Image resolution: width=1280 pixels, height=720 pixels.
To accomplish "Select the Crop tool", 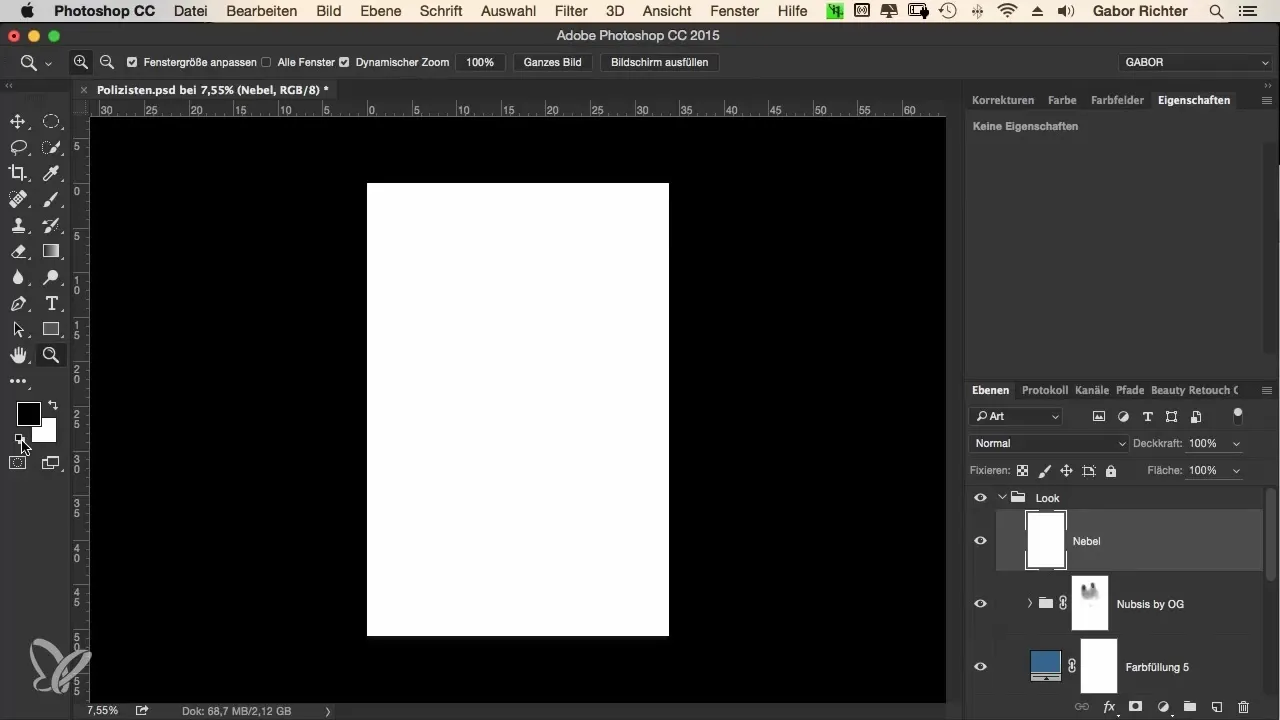I will click(18, 174).
